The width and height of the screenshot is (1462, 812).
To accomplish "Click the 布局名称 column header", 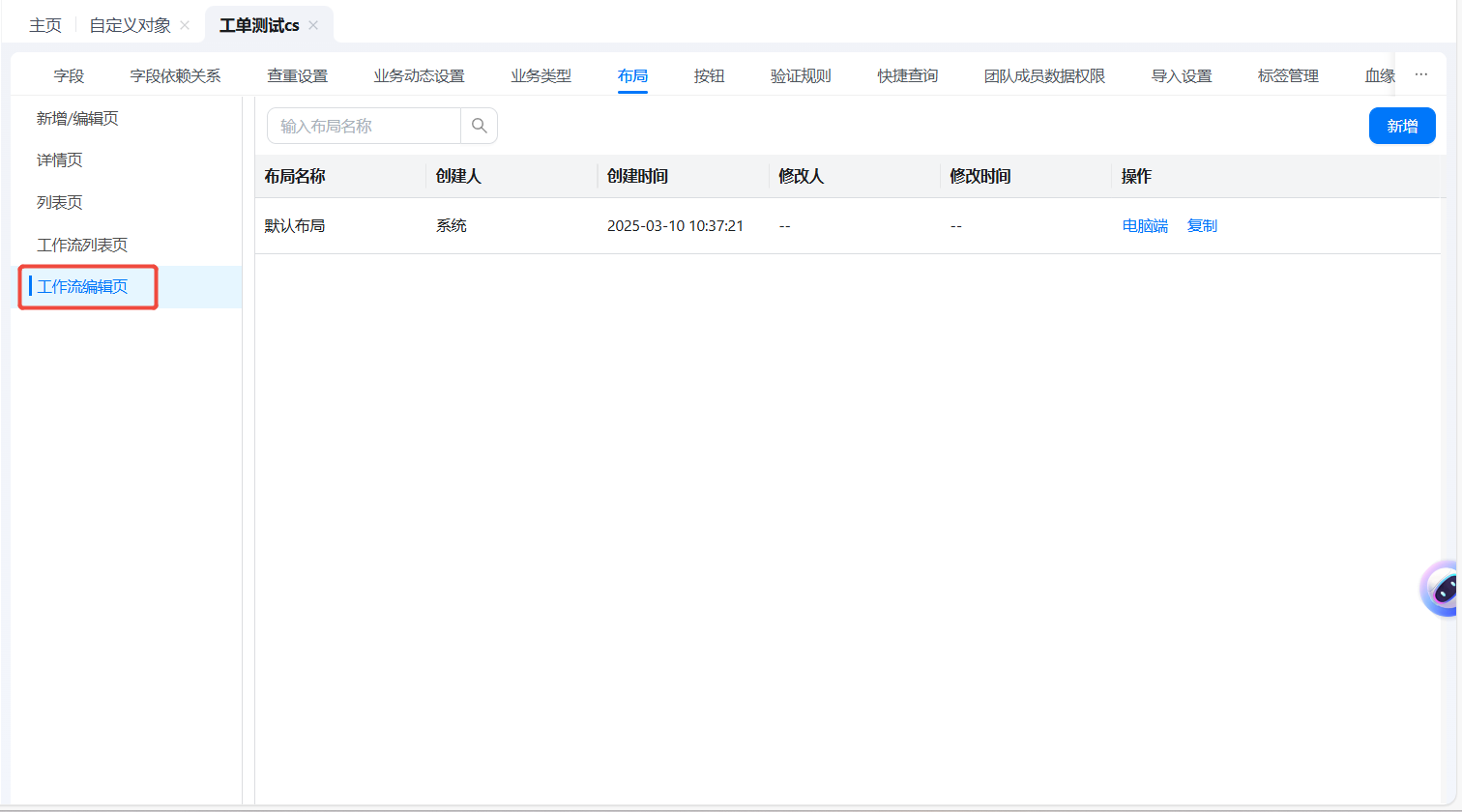I will tap(294, 176).
